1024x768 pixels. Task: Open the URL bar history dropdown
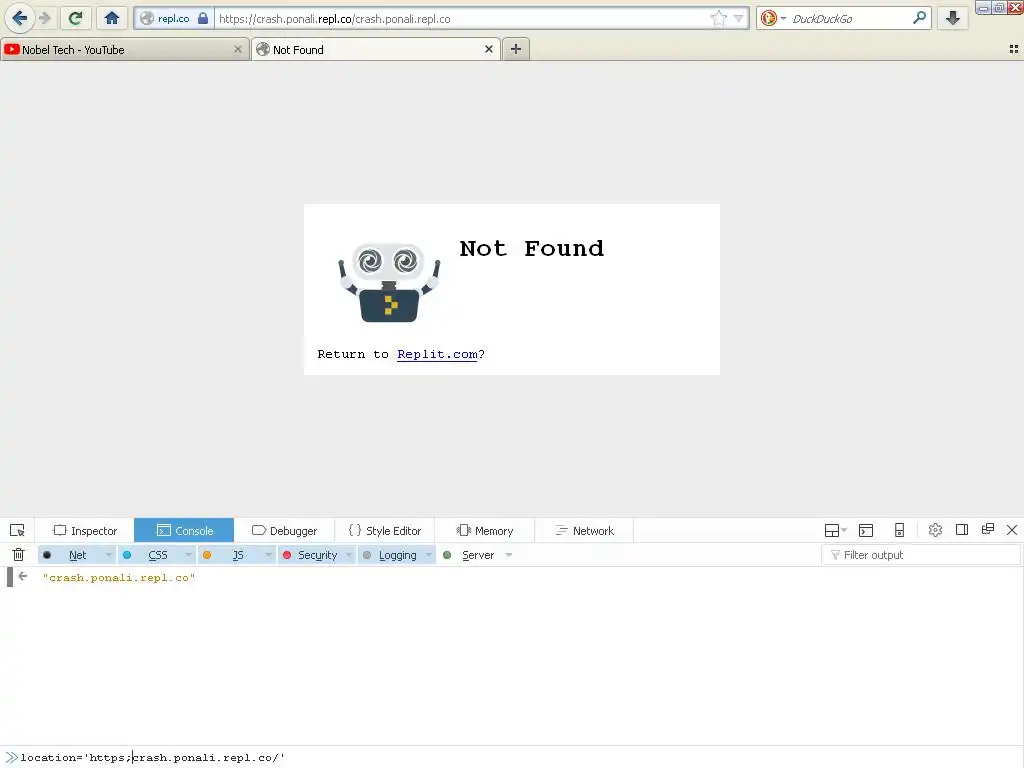738,18
